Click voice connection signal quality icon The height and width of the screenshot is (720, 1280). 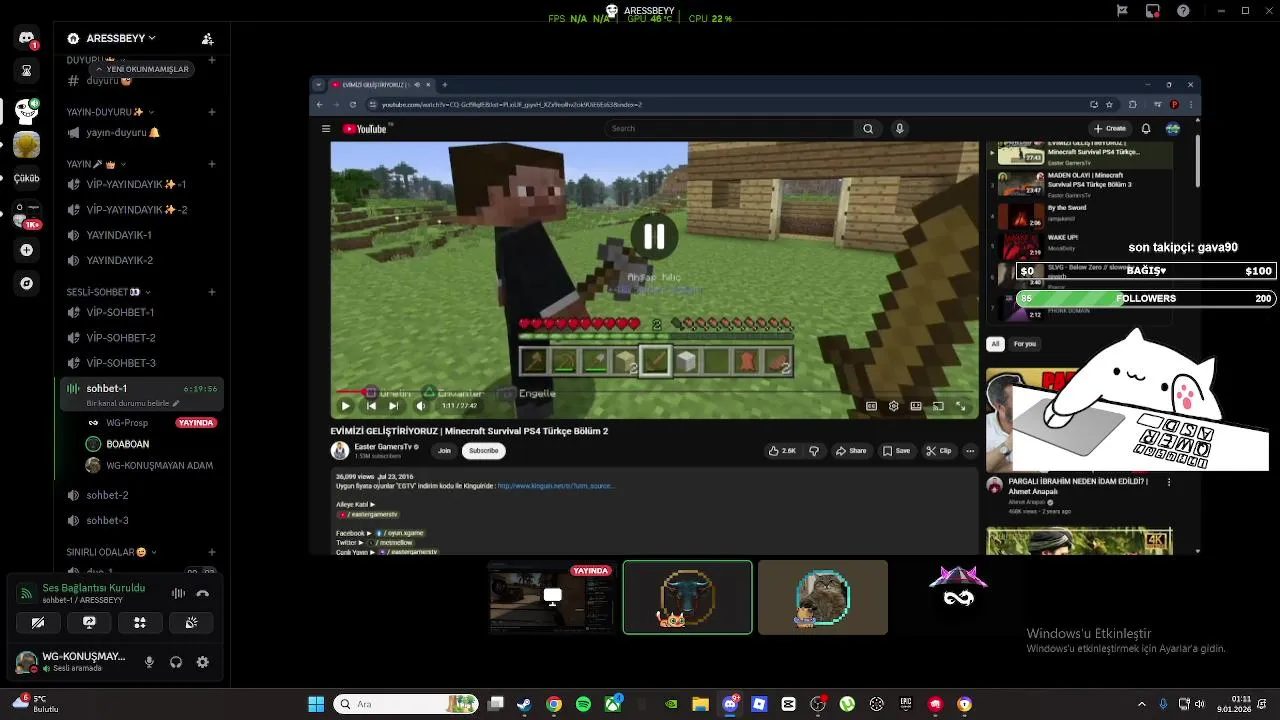[26, 593]
